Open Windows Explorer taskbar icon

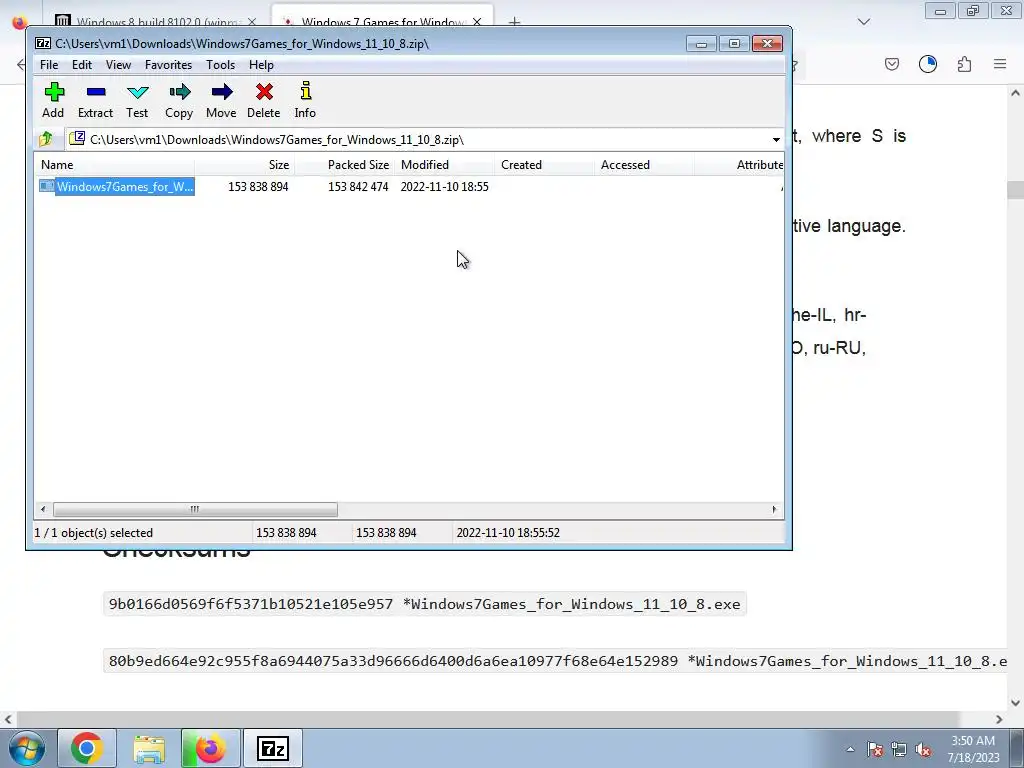pos(149,748)
